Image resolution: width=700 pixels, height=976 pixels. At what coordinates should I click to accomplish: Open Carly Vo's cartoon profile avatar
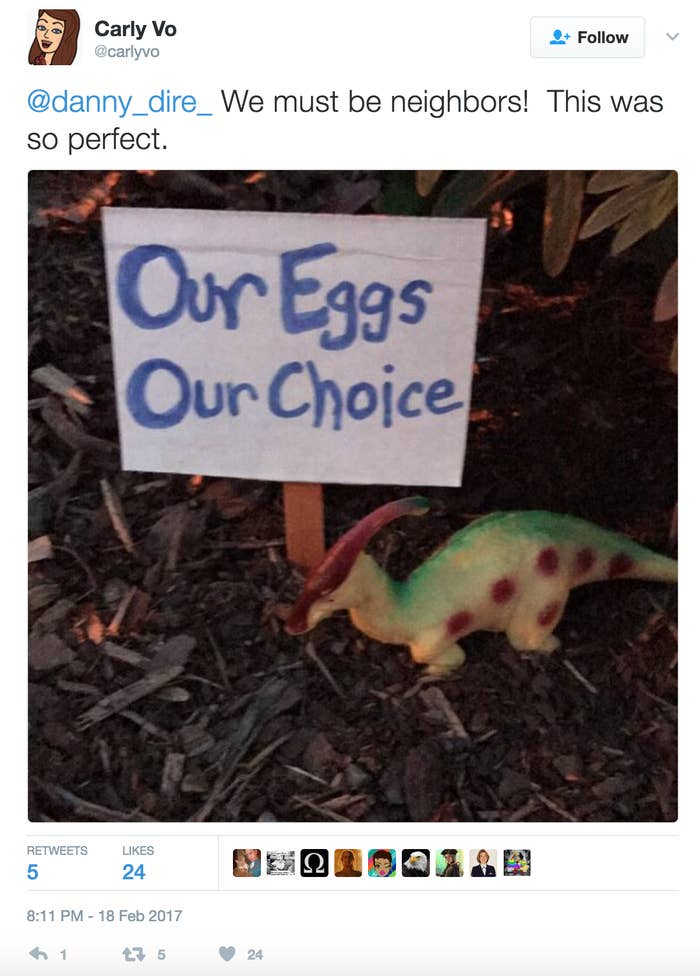(x=54, y=37)
